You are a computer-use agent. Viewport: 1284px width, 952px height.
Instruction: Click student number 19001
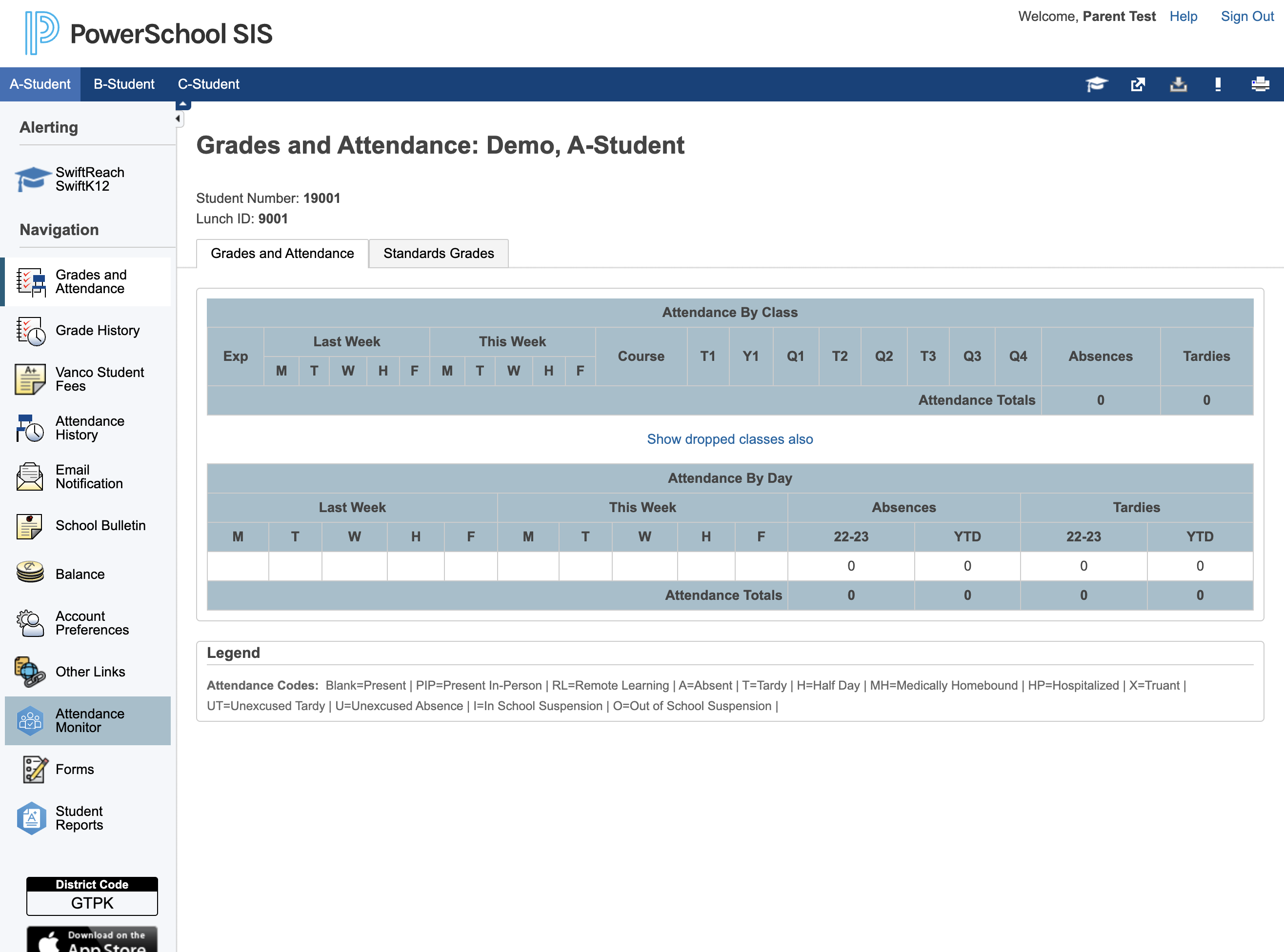(321, 198)
